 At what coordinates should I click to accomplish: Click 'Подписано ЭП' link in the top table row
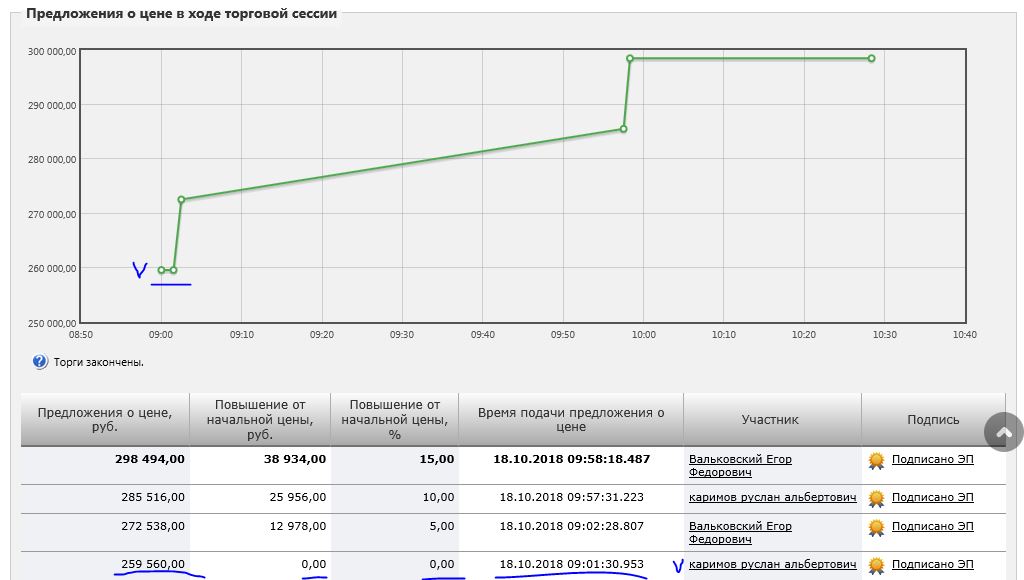point(932,460)
